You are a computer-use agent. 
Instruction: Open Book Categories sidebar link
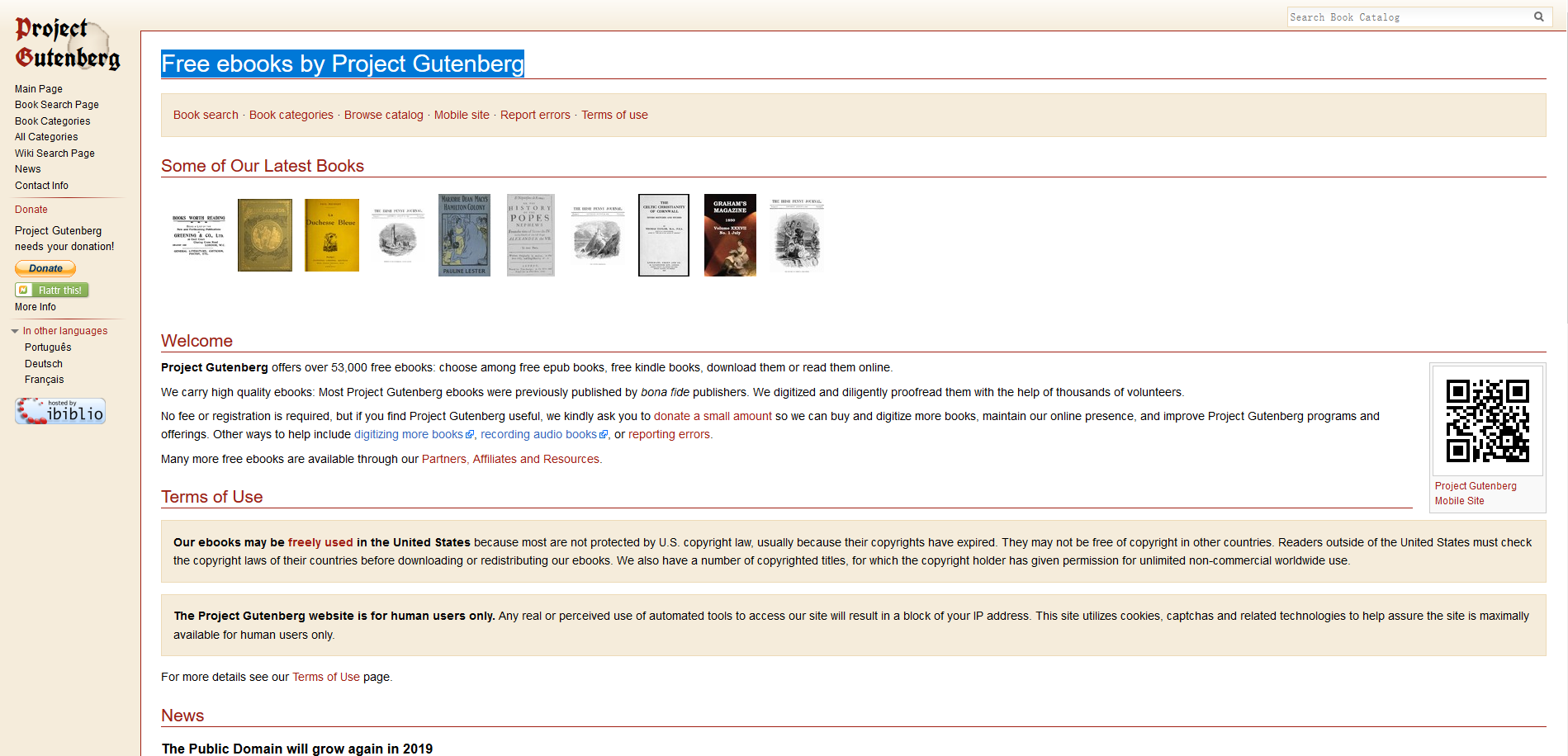53,121
